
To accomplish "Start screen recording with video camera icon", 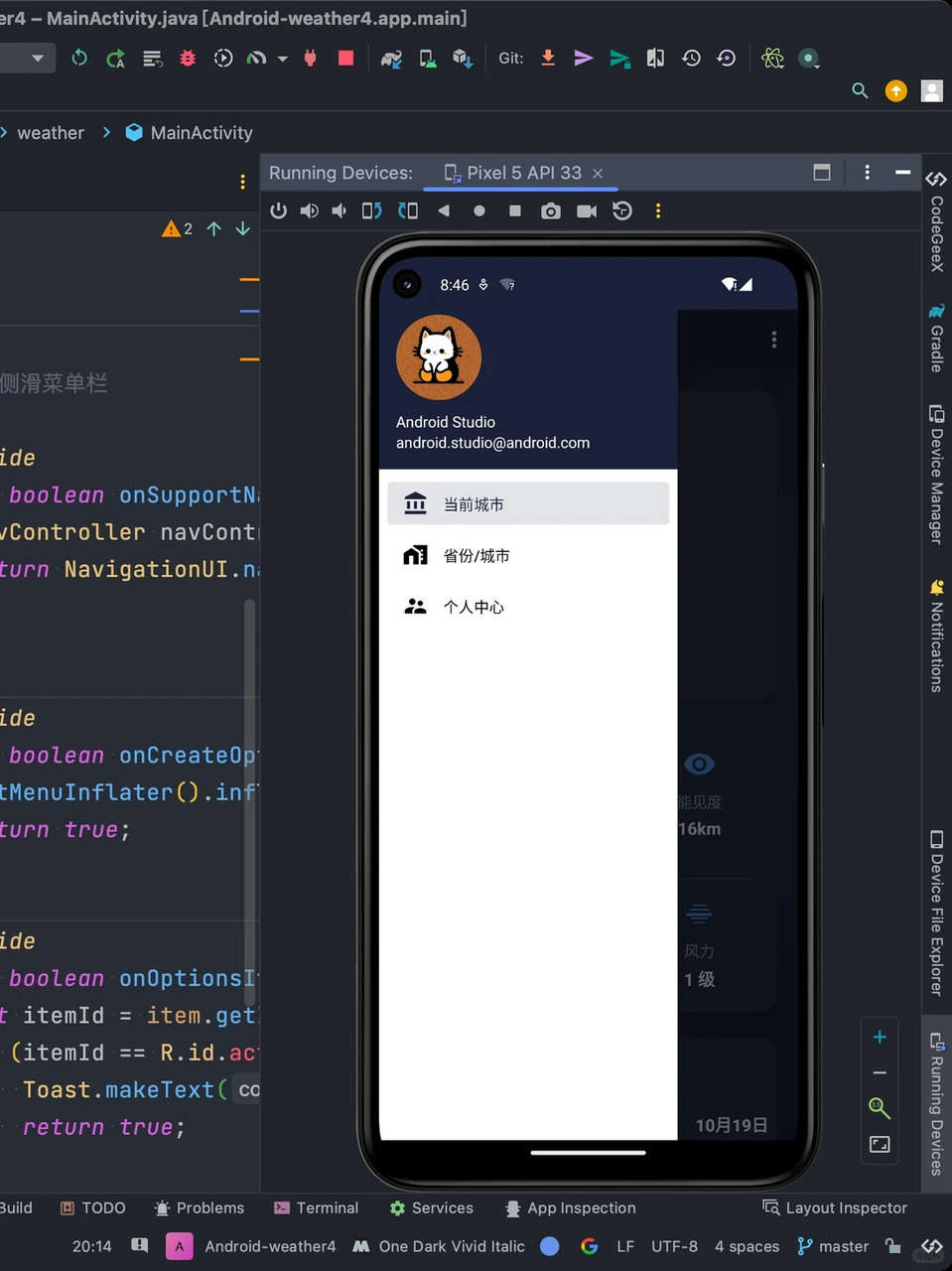I will click(x=587, y=211).
